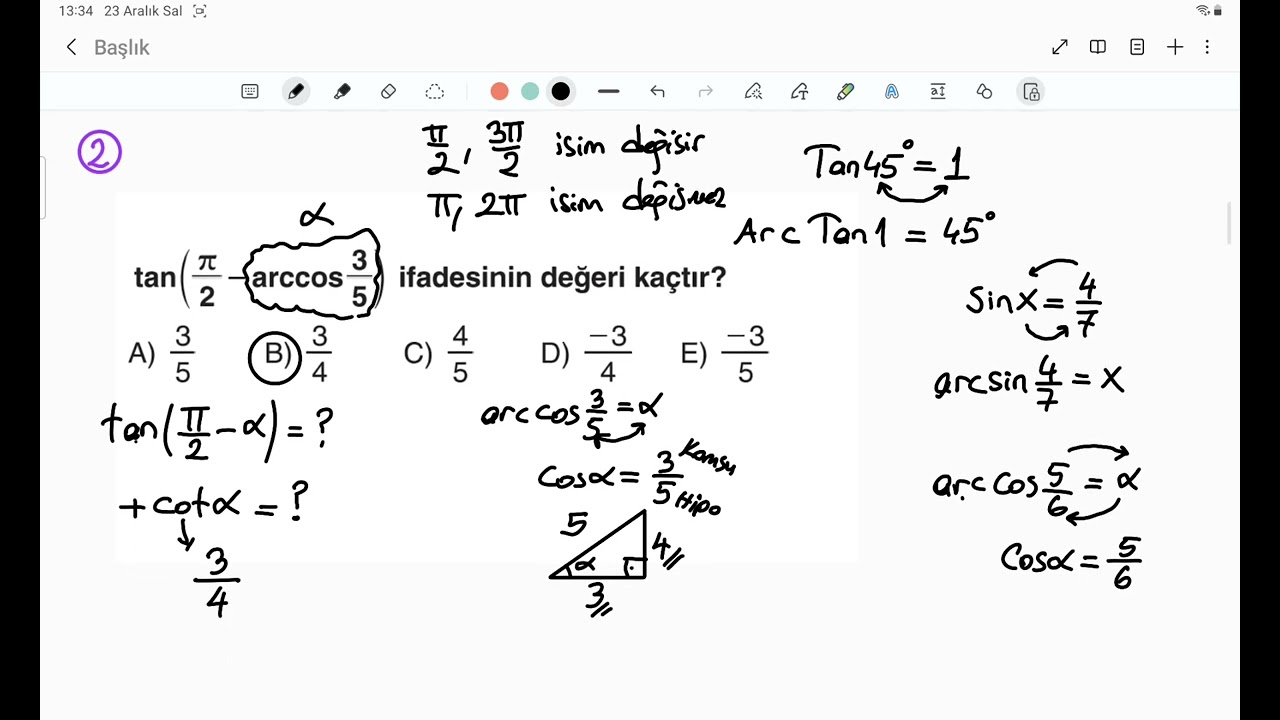
Task: Open the text alignment straighten tool
Action: [x=938, y=92]
